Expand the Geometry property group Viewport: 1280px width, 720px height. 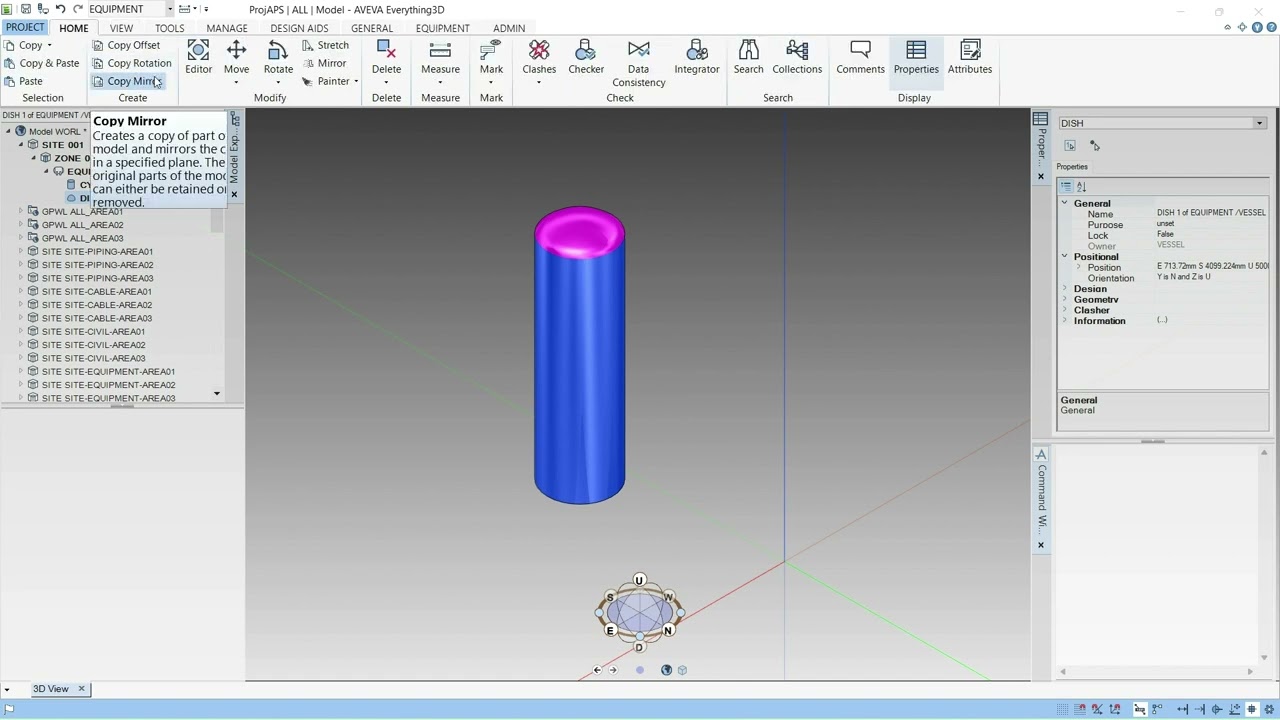(1064, 299)
